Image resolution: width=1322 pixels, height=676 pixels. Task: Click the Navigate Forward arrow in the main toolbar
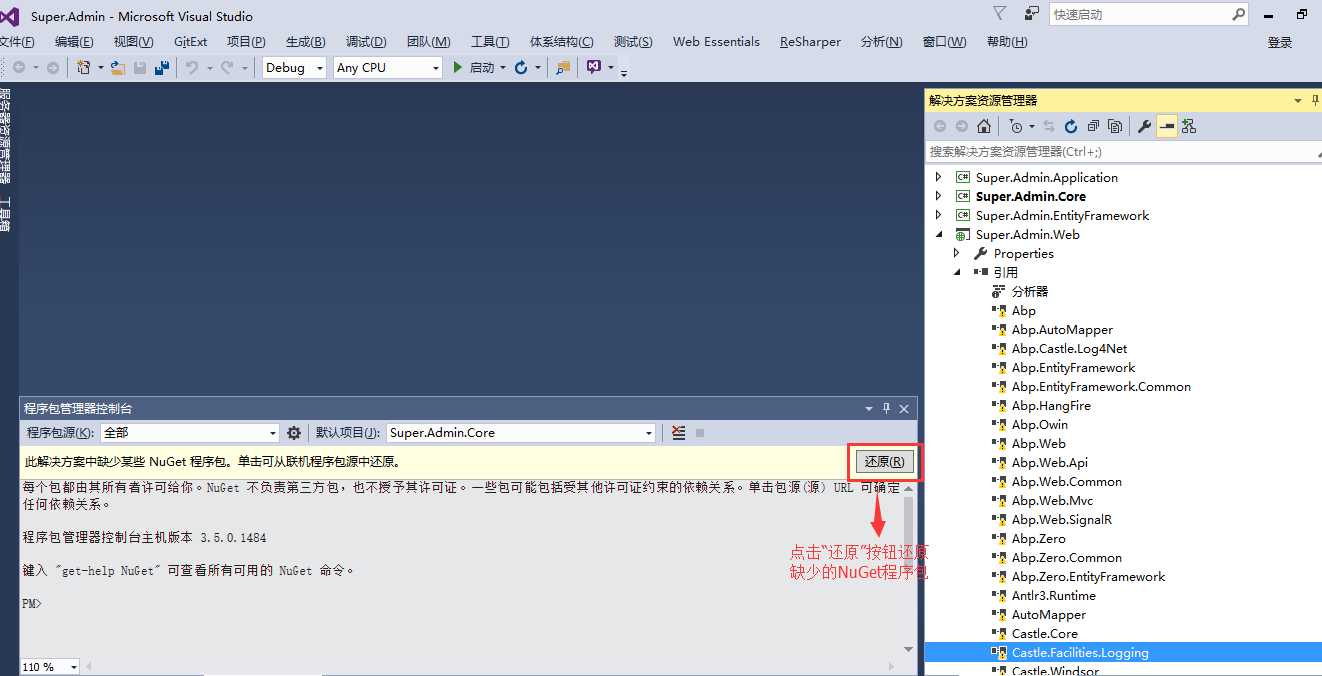coord(53,67)
